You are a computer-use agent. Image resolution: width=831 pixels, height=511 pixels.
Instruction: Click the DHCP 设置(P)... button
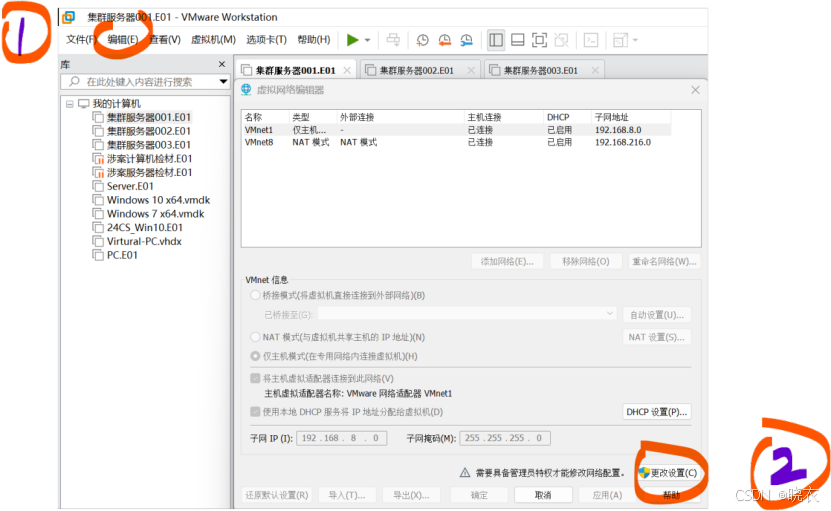pos(656,412)
